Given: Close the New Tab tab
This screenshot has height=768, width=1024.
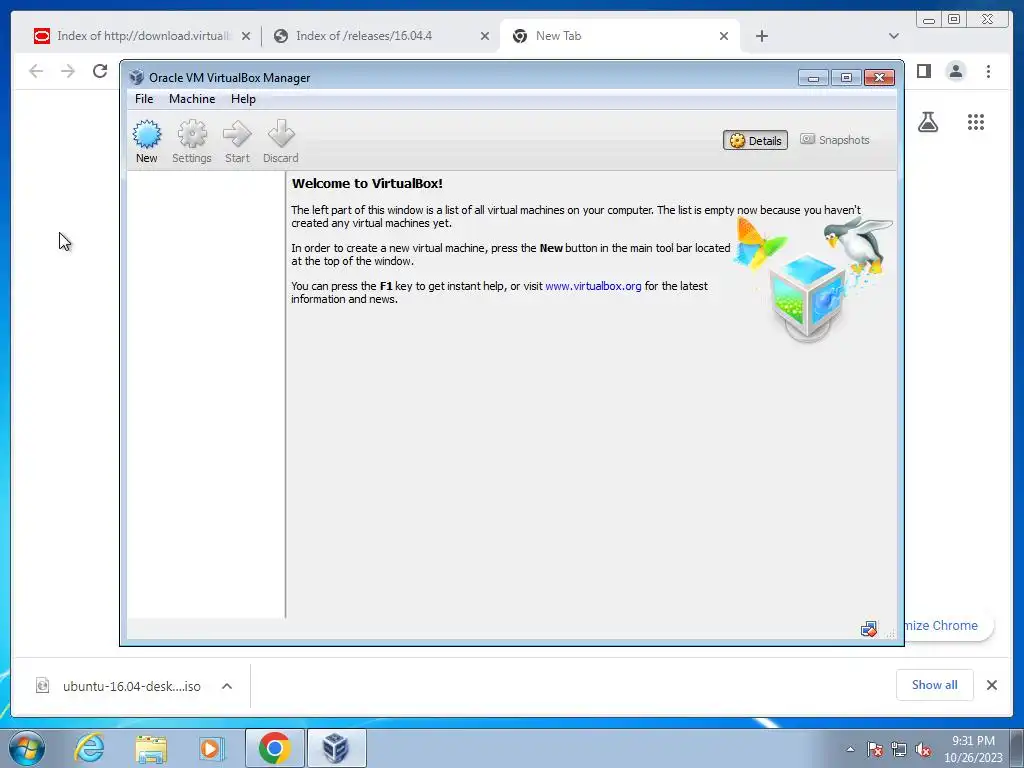Looking at the screenshot, I should (x=724, y=36).
